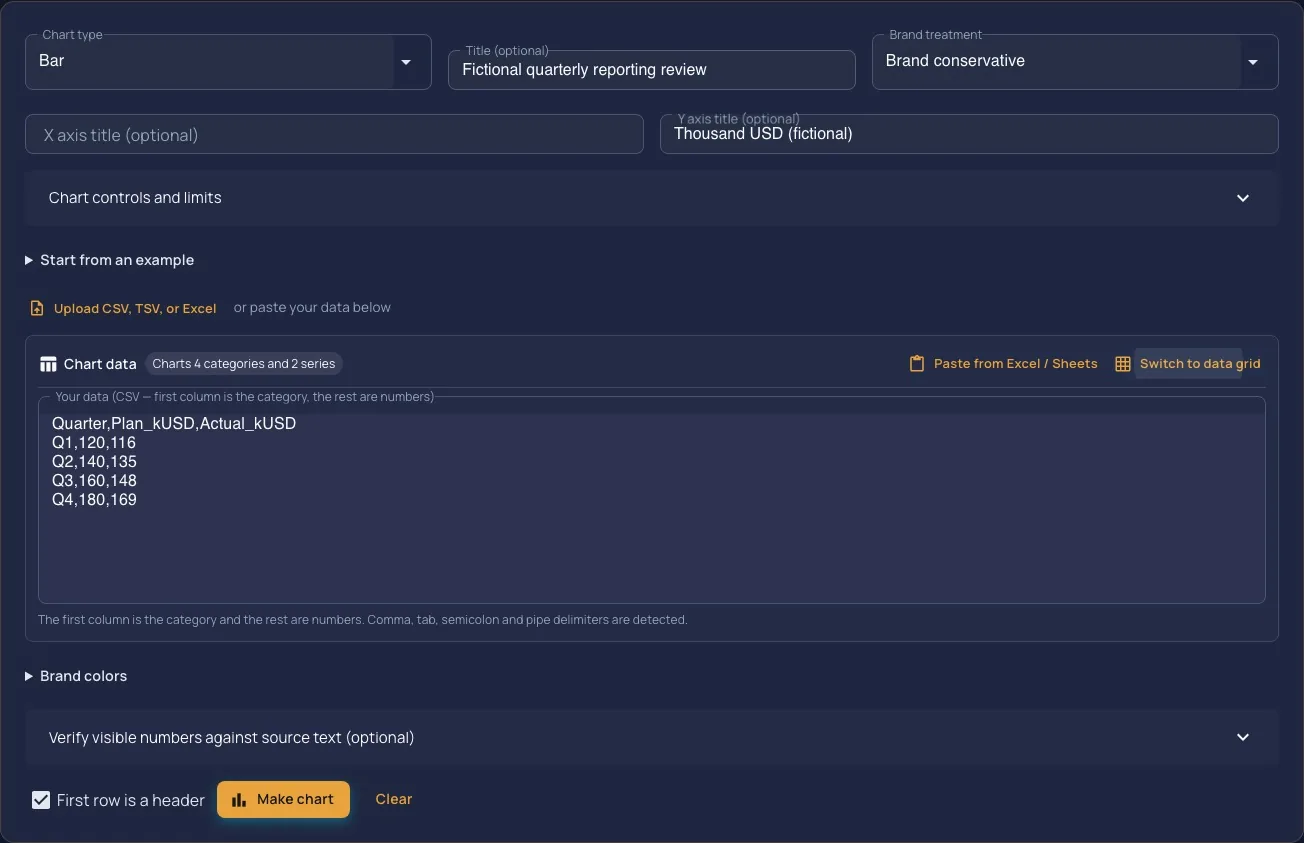Click the header row Quarter,Plan_kUSD,Actual_kUSD

click(174, 424)
